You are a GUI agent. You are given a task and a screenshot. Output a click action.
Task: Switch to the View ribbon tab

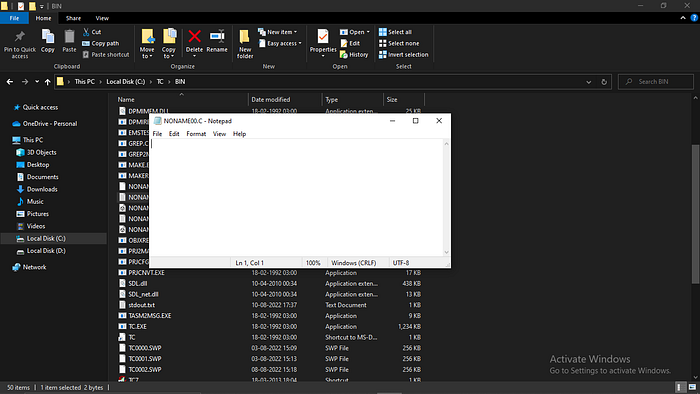click(x=102, y=18)
